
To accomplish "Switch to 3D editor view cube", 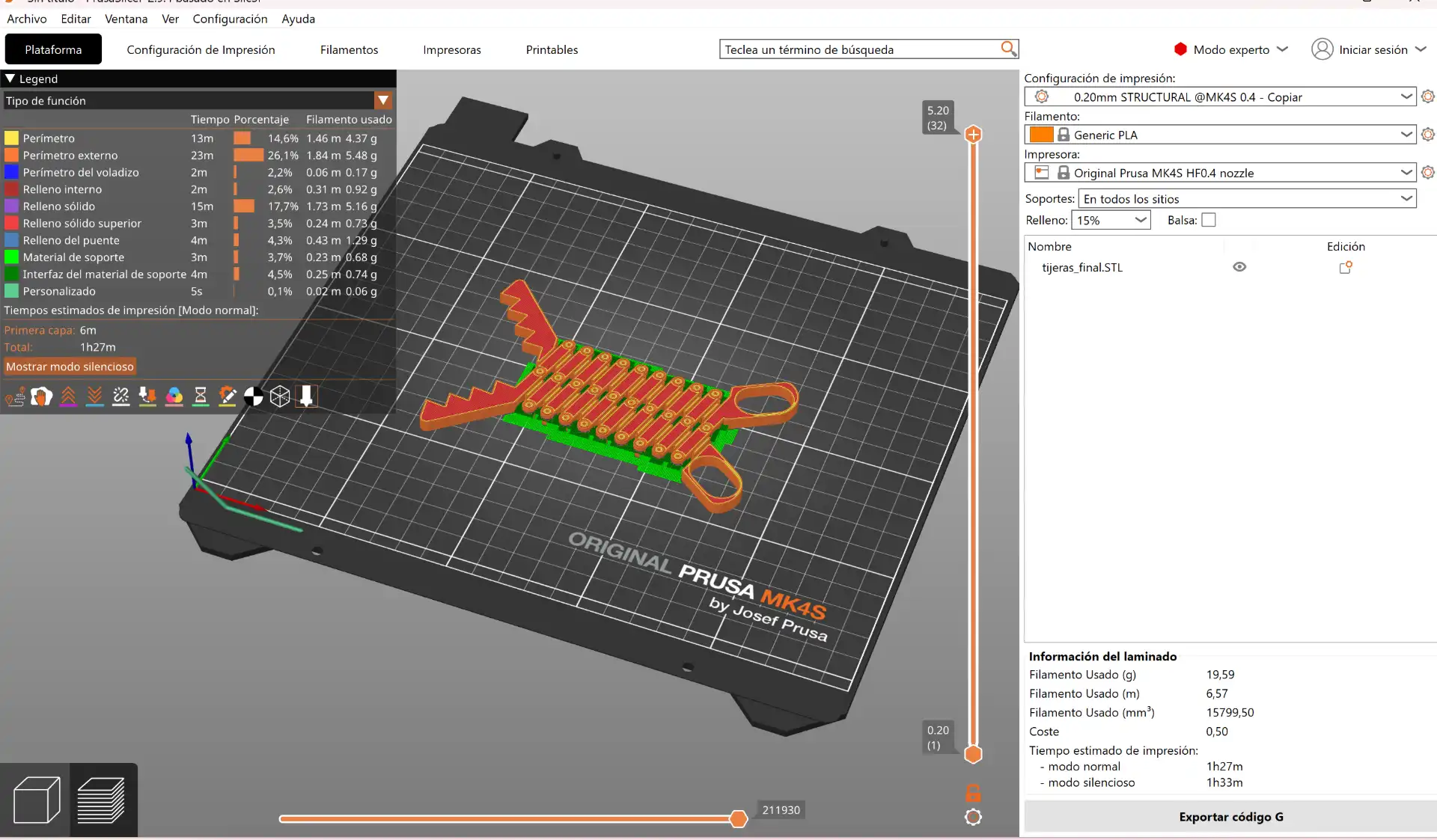I will (36, 800).
